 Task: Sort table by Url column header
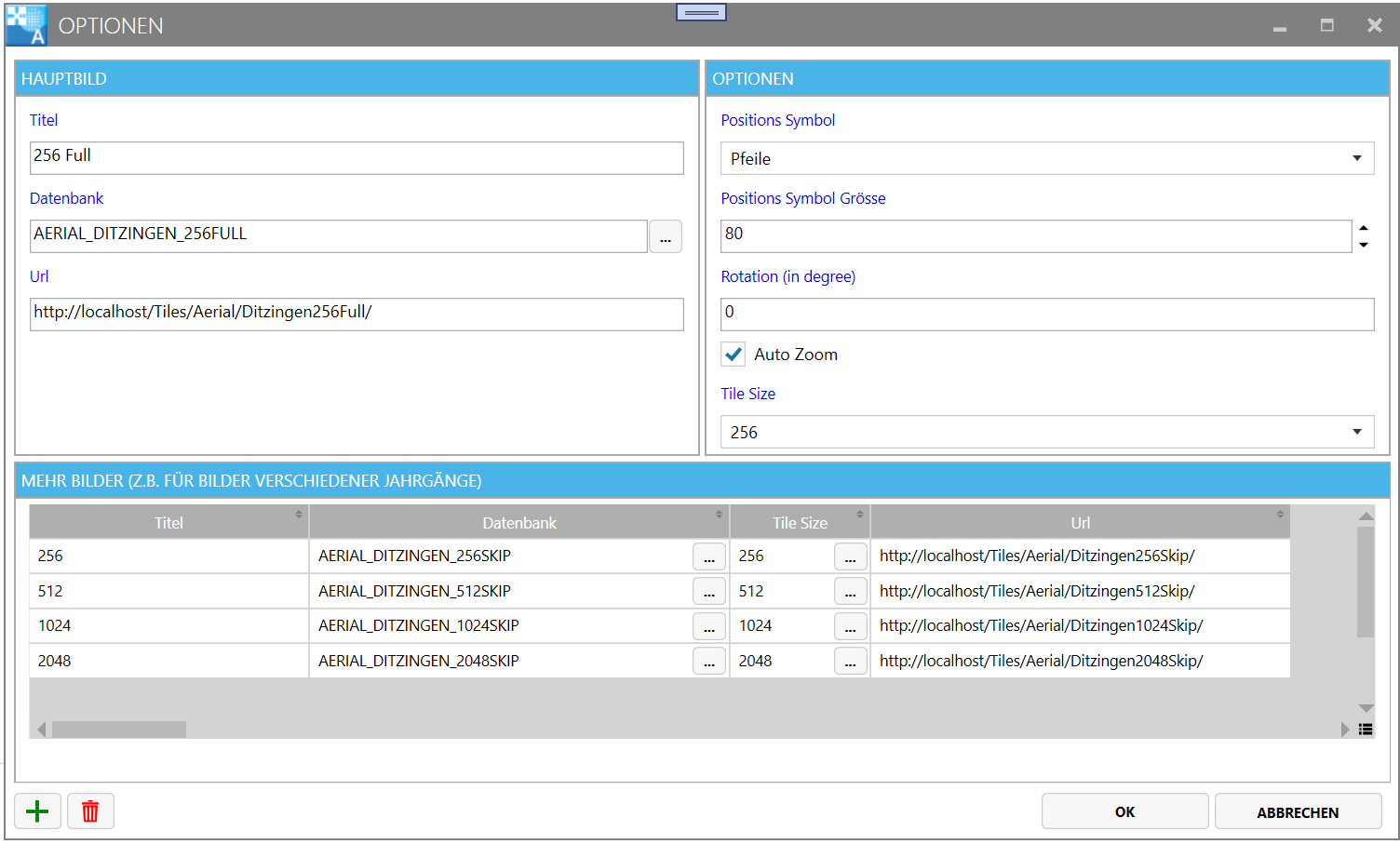[1080, 523]
